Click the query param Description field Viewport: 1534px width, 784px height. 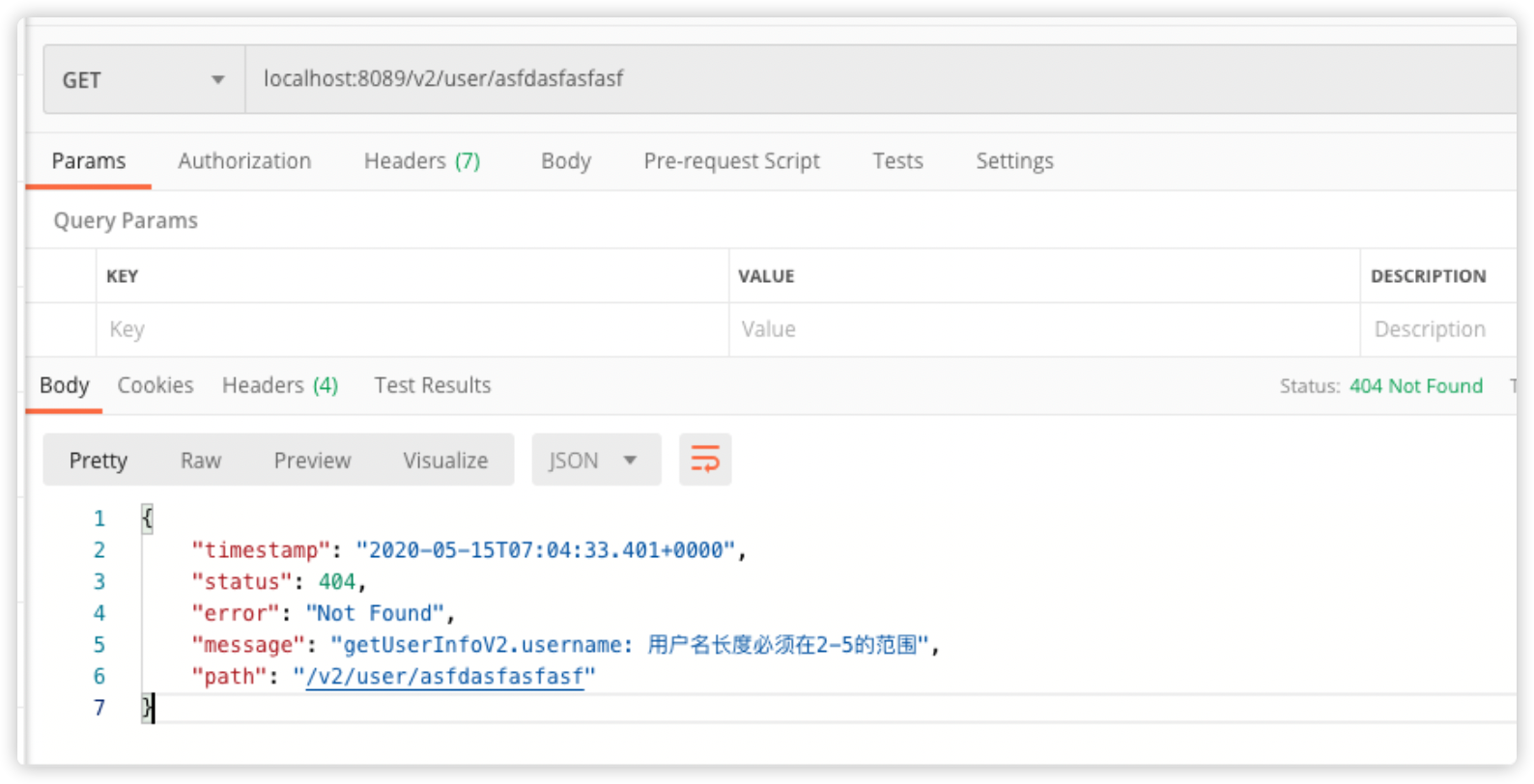tap(1438, 329)
